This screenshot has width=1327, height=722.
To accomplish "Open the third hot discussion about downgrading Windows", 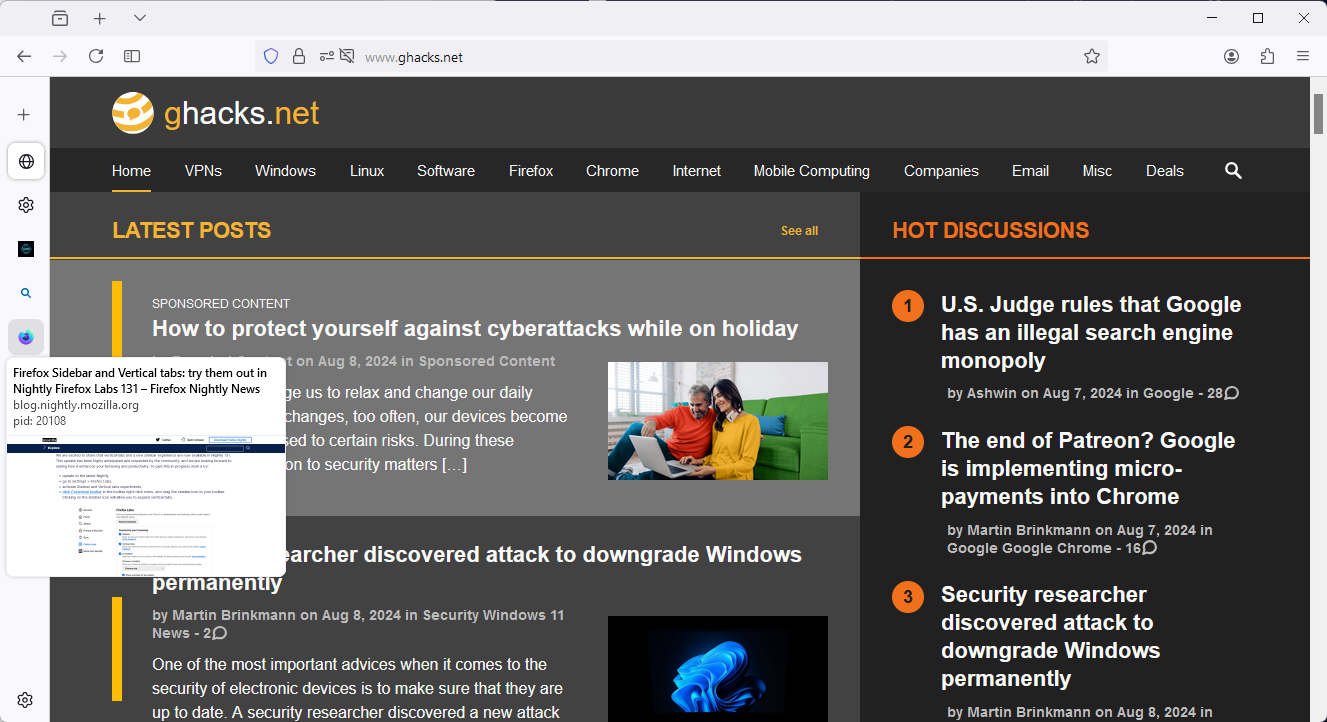I will 1050,637.
